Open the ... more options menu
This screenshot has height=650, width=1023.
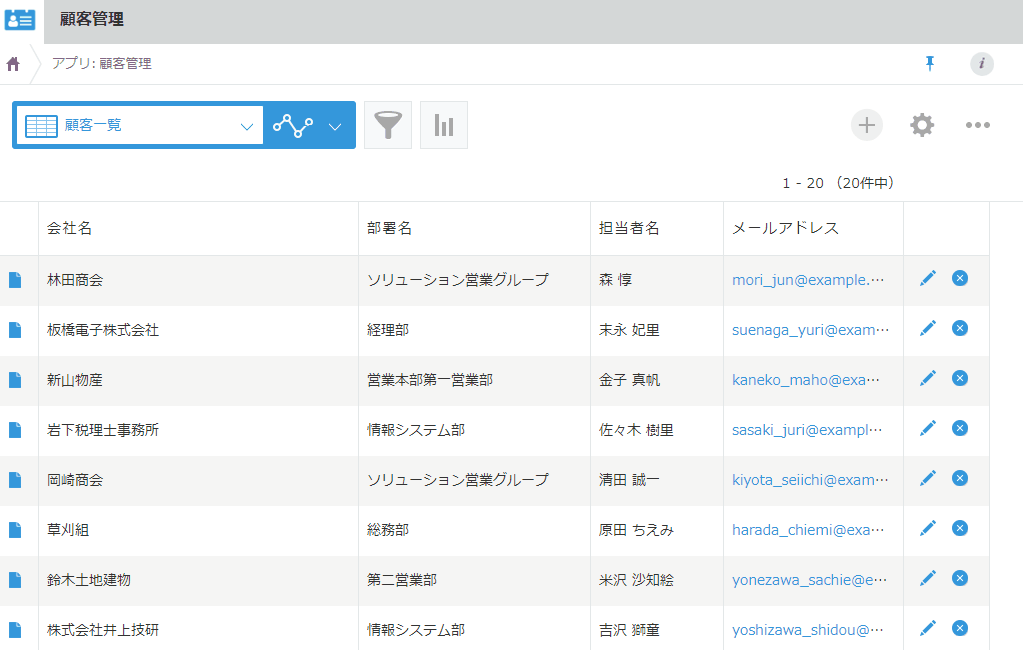(977, 125)
